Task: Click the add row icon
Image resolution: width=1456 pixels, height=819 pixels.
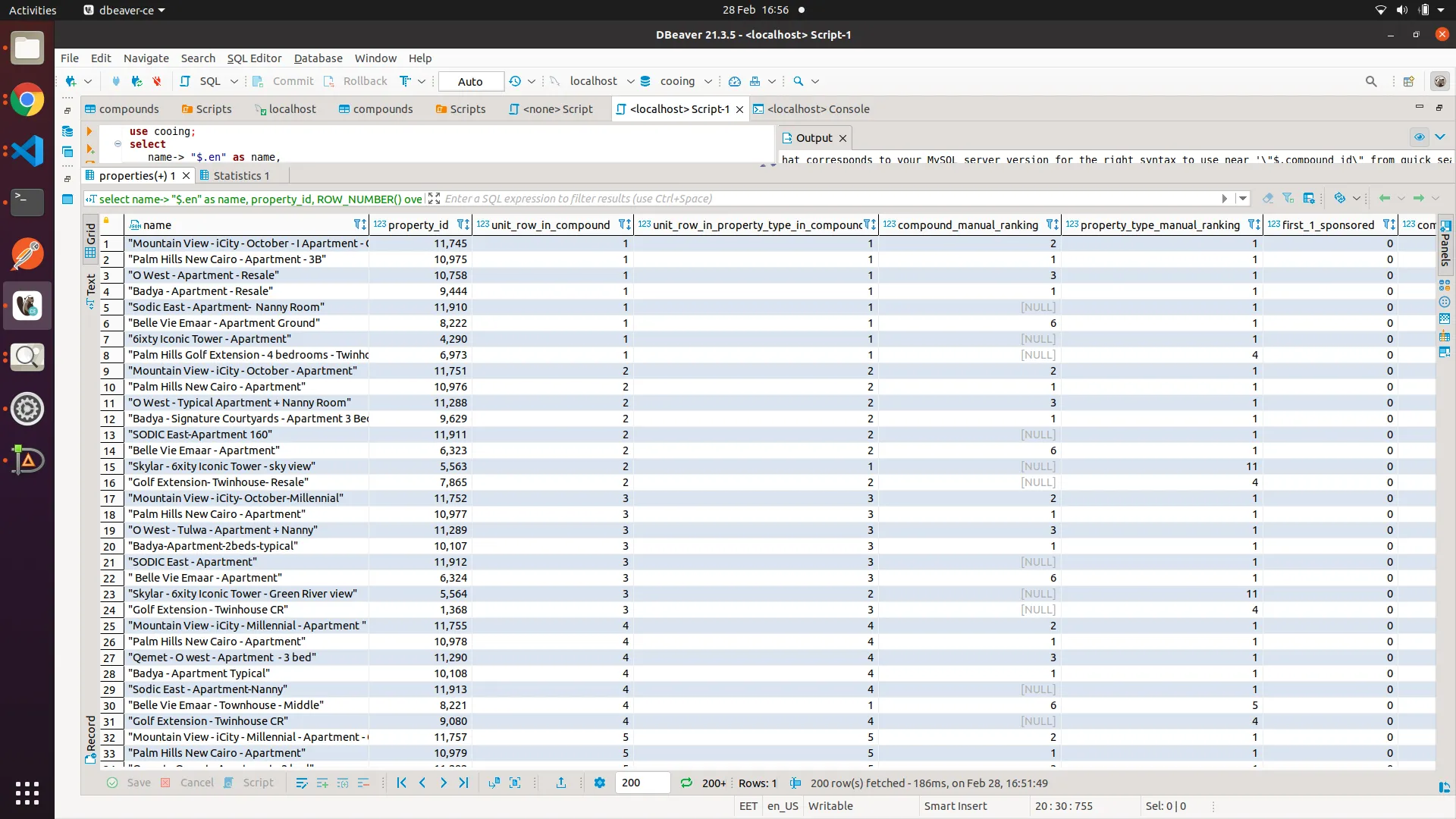Action: [322, 783]
